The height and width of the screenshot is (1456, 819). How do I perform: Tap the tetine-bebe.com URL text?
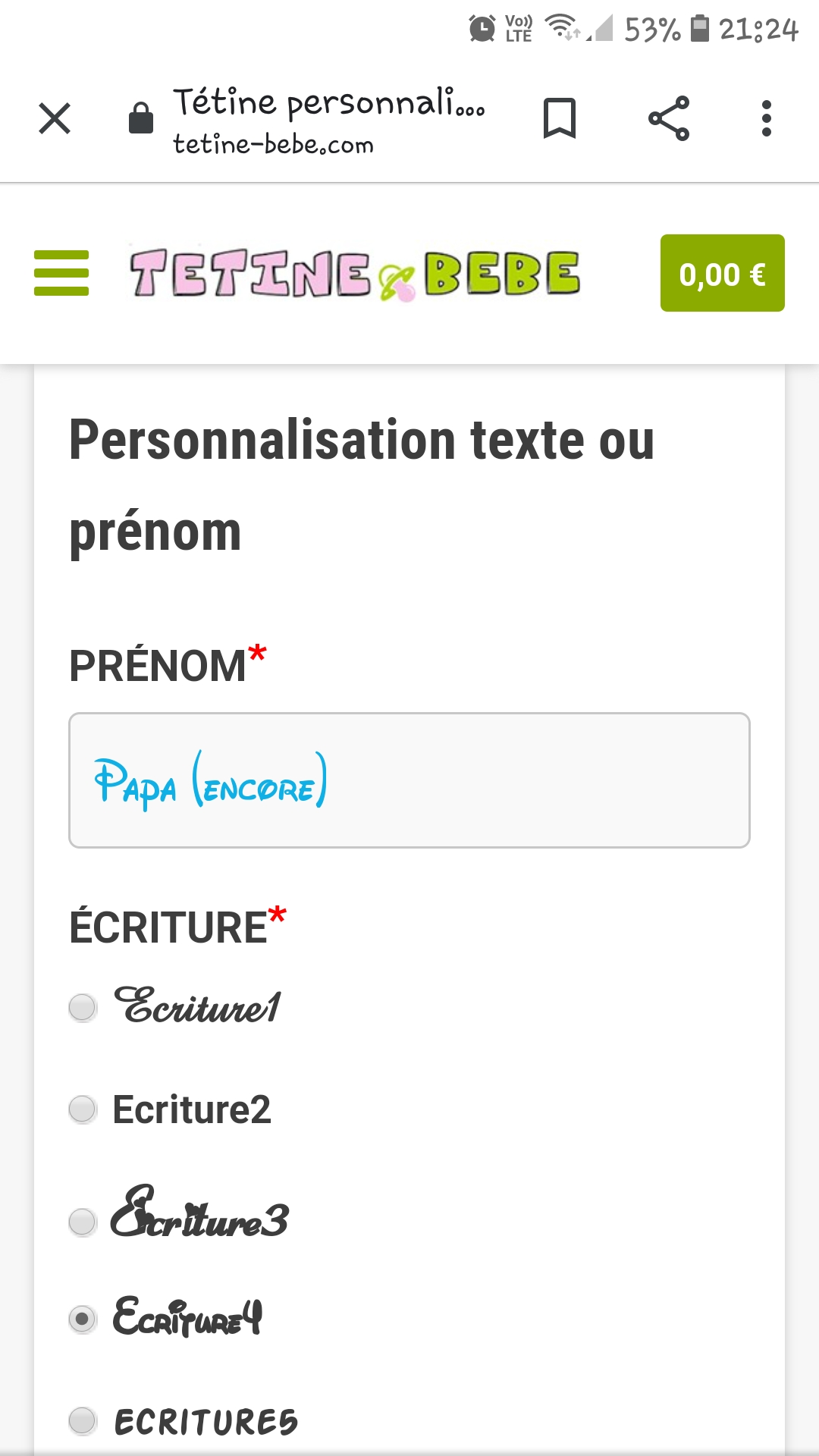273,144
